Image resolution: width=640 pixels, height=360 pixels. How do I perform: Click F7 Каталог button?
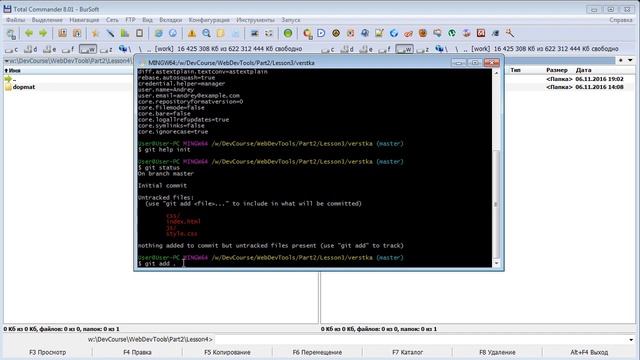click(407, 352)
